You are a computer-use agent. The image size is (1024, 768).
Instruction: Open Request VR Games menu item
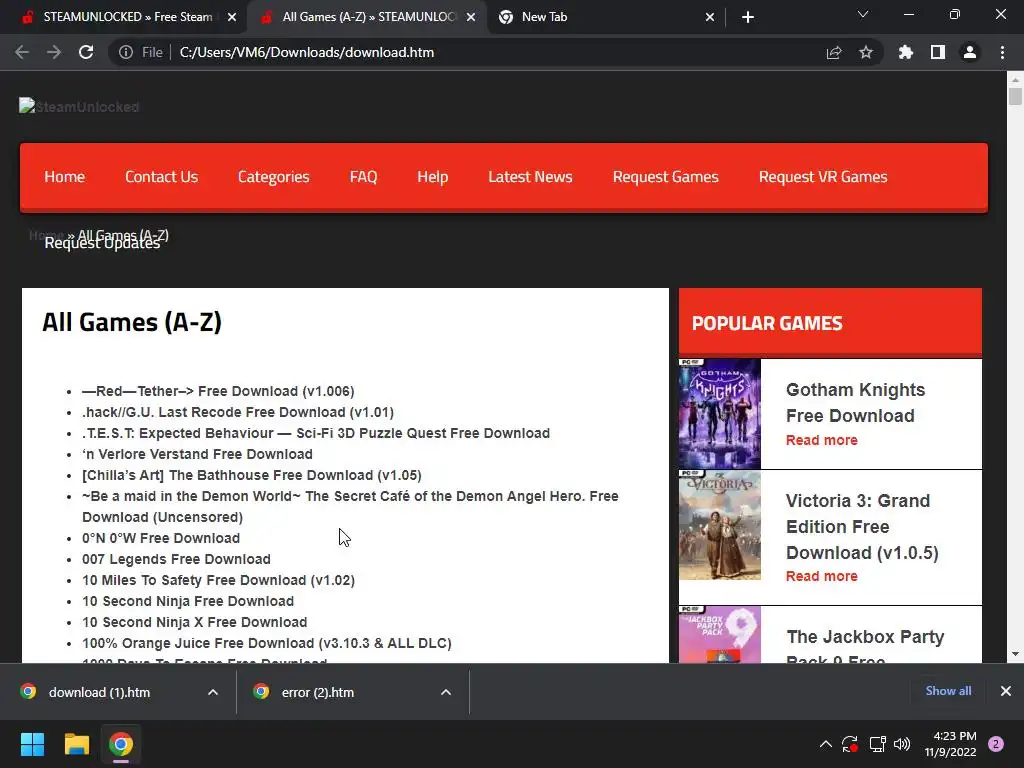tap(823, 177)
